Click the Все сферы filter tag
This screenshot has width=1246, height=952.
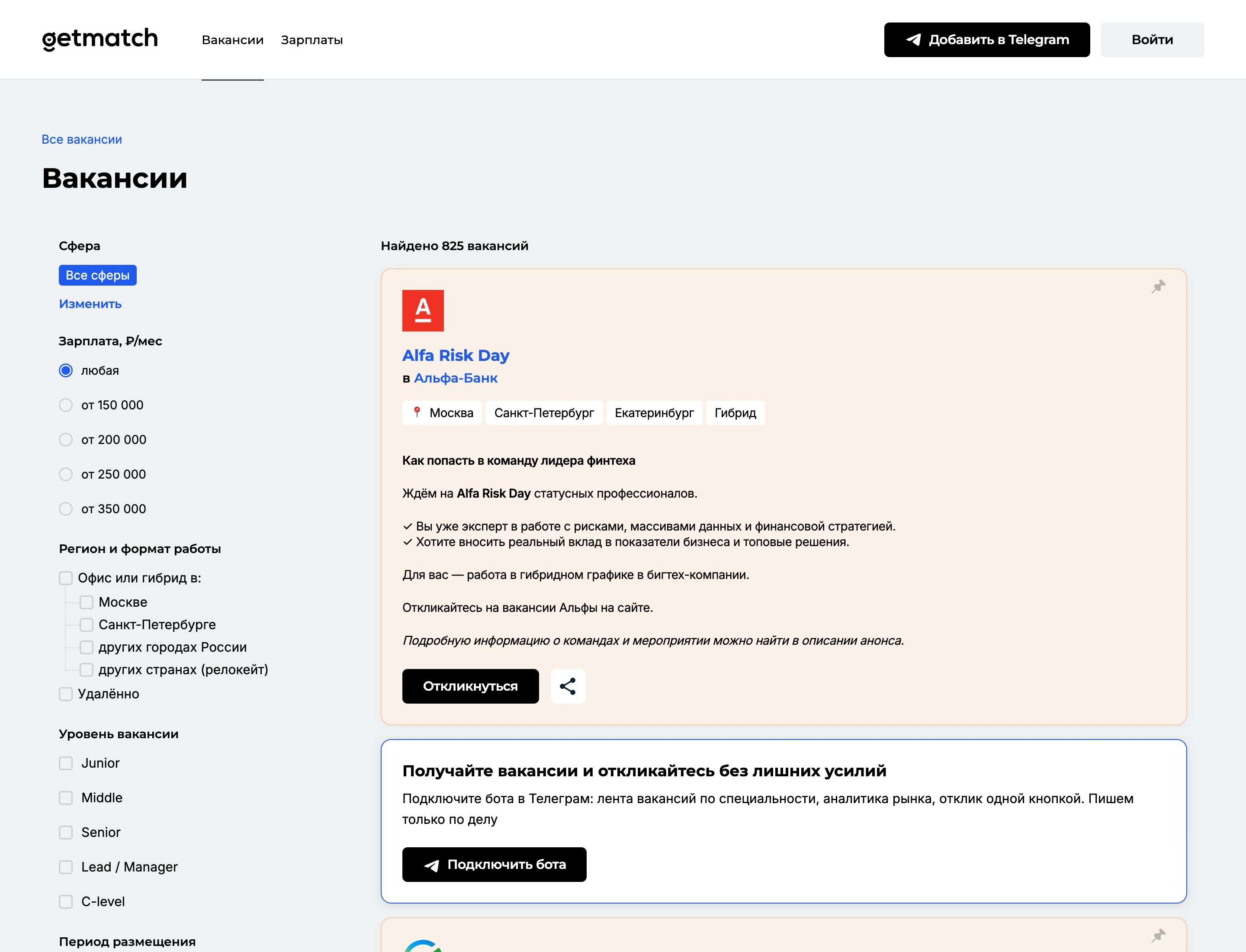coord(97,275)
